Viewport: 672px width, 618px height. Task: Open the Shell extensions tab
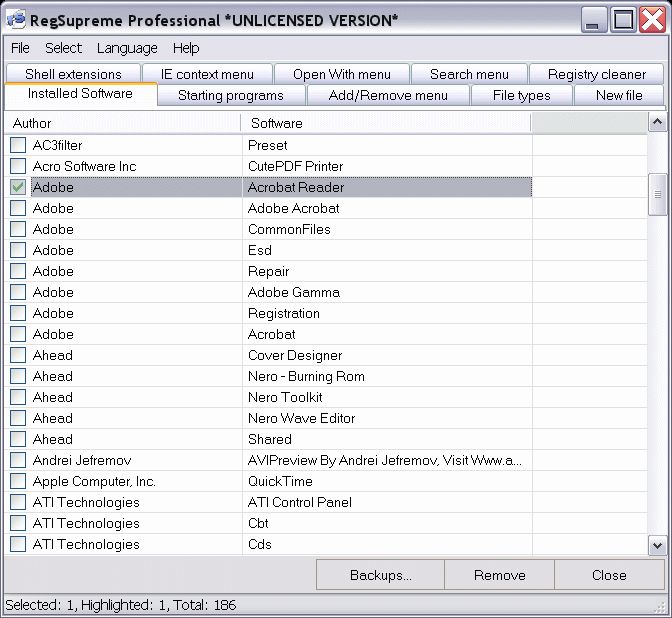(73, 74)
